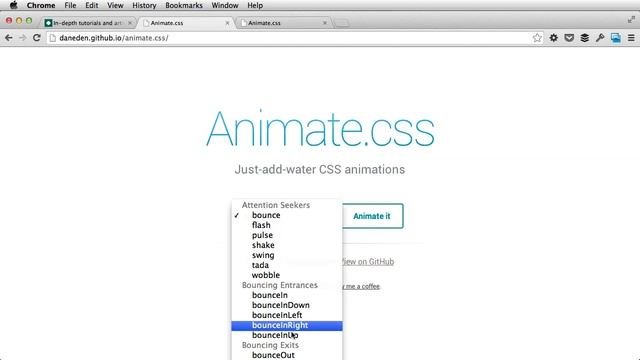The width and height of the screenshot is (640, 360).
Task: Select flash animation option
Action: (287, 225)
